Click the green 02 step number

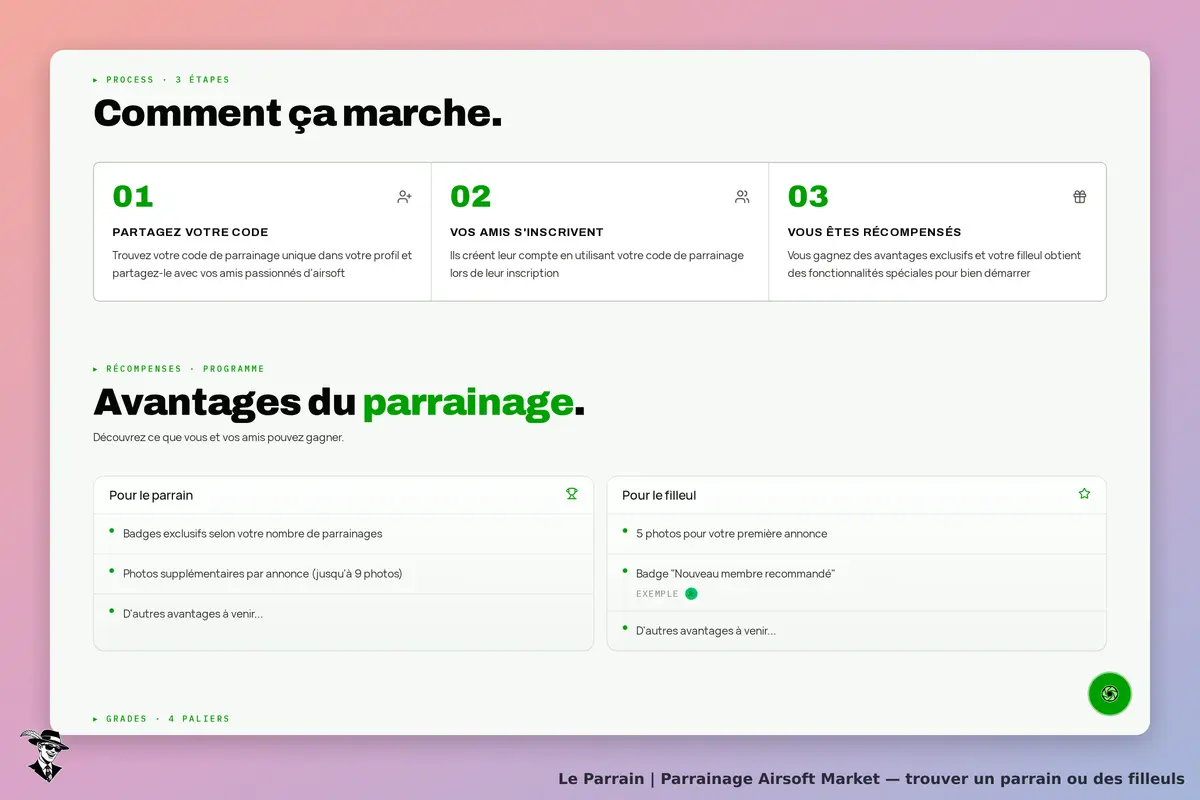pyautogui.click(x=471, y=196)
